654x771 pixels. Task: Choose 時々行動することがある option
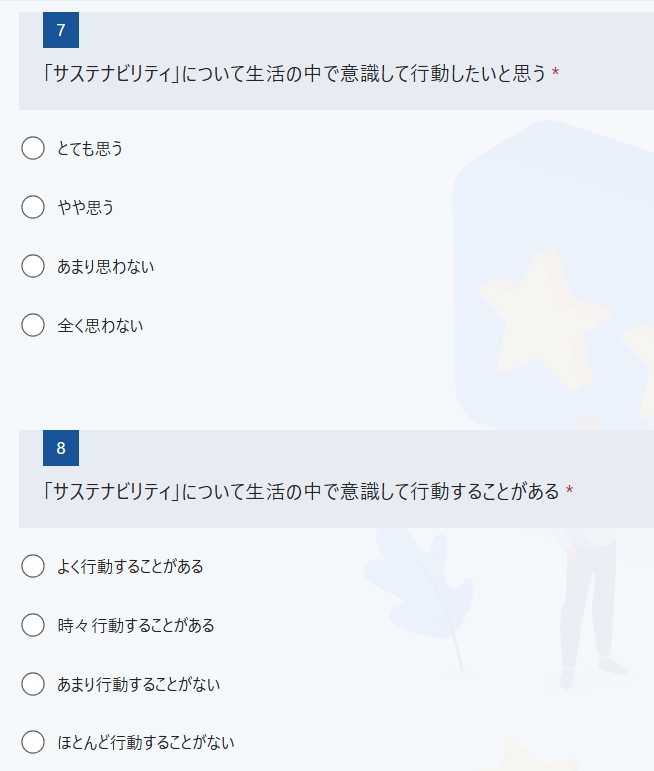(33, 625)
